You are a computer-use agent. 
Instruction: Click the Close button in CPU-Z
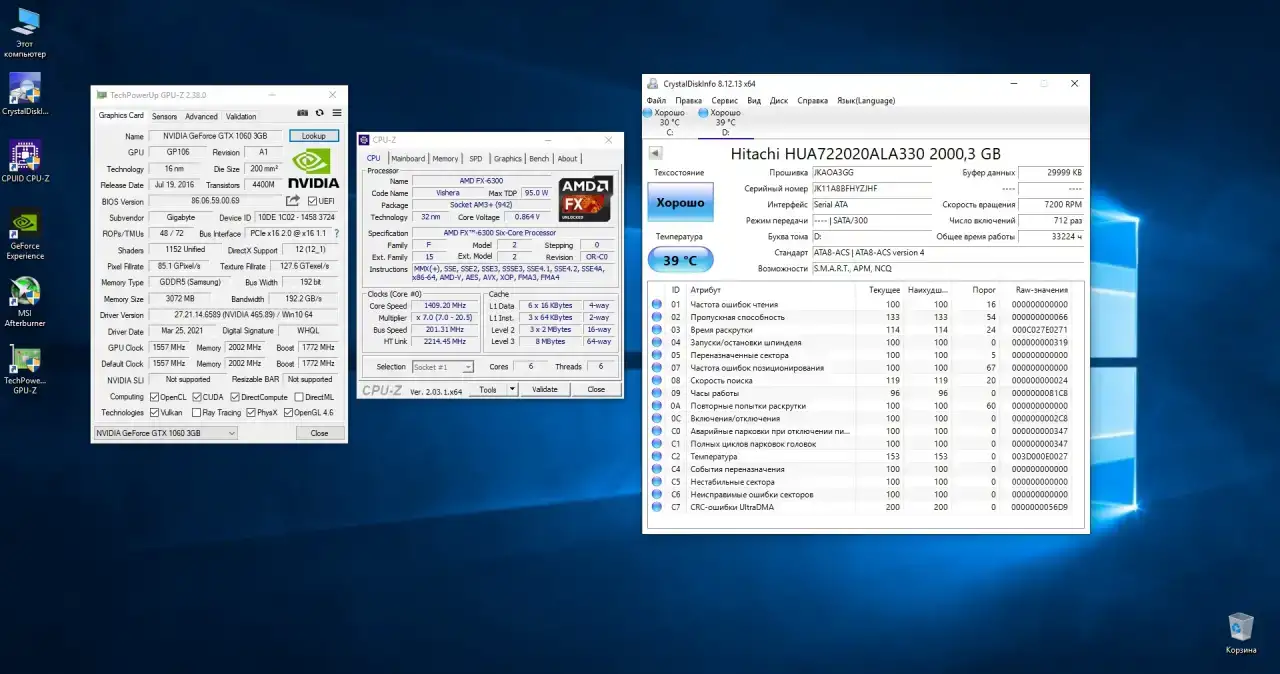pos(596,390)
